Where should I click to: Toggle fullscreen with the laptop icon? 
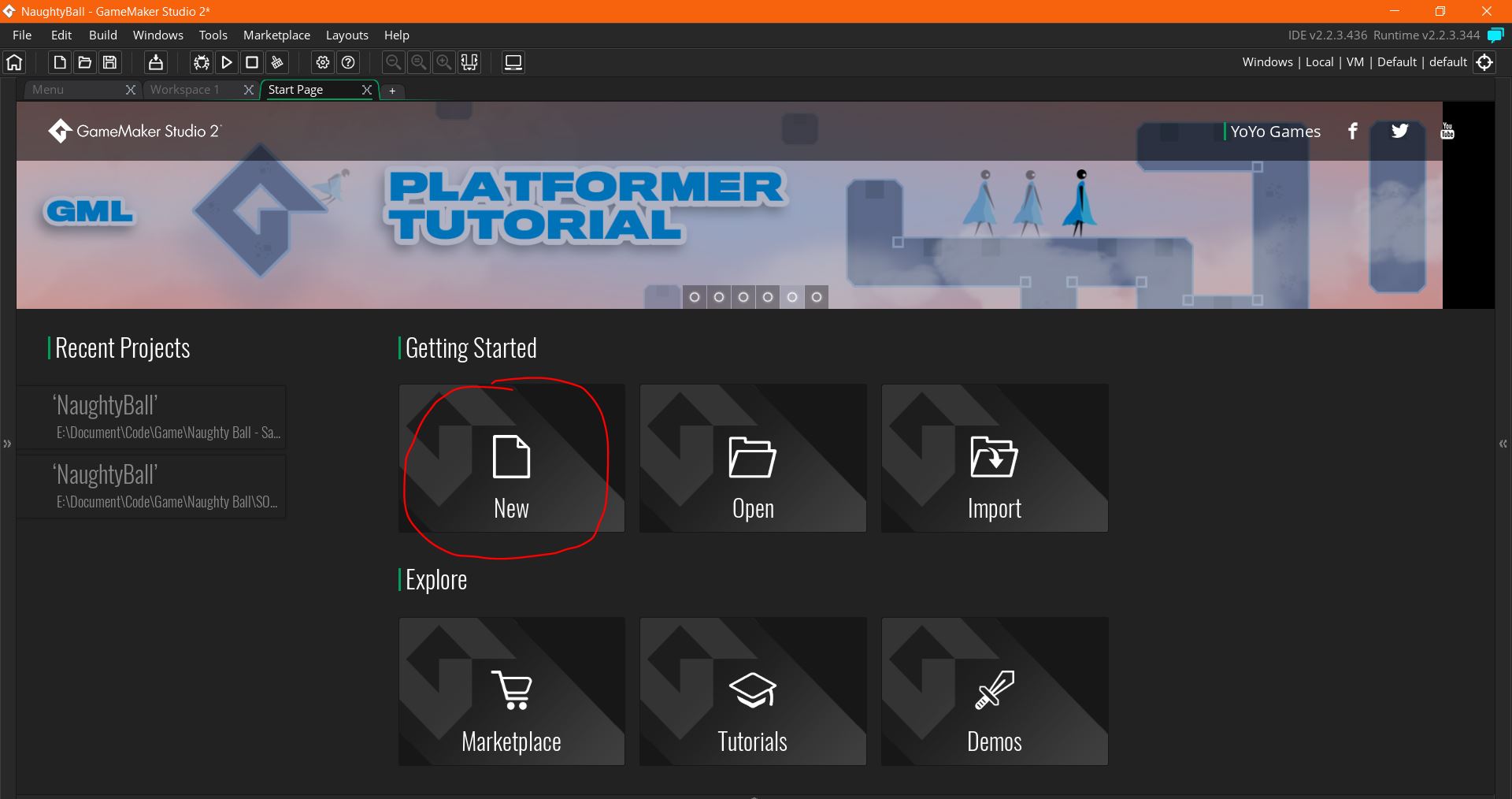click(513, 62)
